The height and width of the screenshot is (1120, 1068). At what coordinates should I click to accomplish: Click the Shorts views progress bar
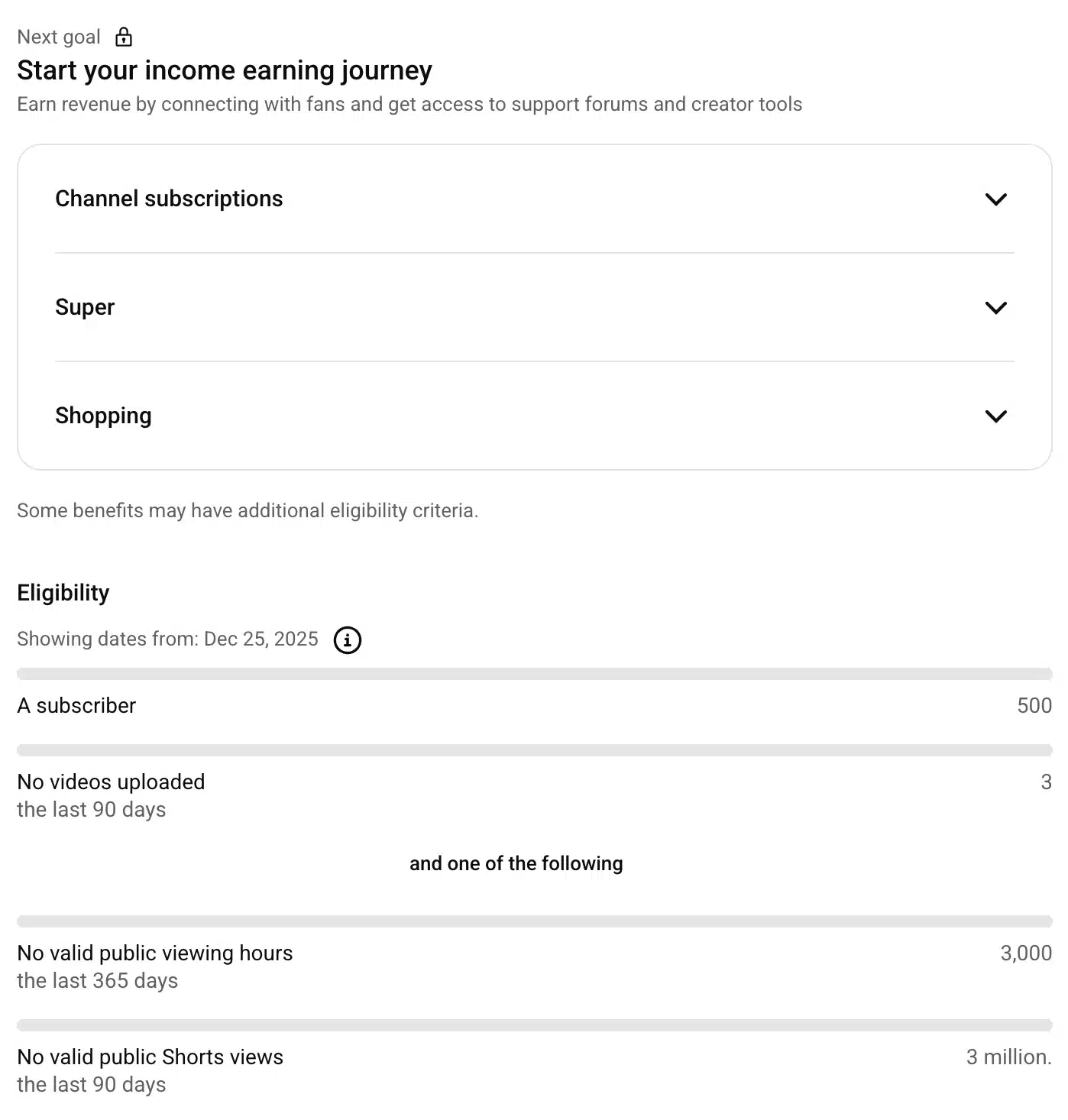pyautogui.click(x=534, y=1021)
